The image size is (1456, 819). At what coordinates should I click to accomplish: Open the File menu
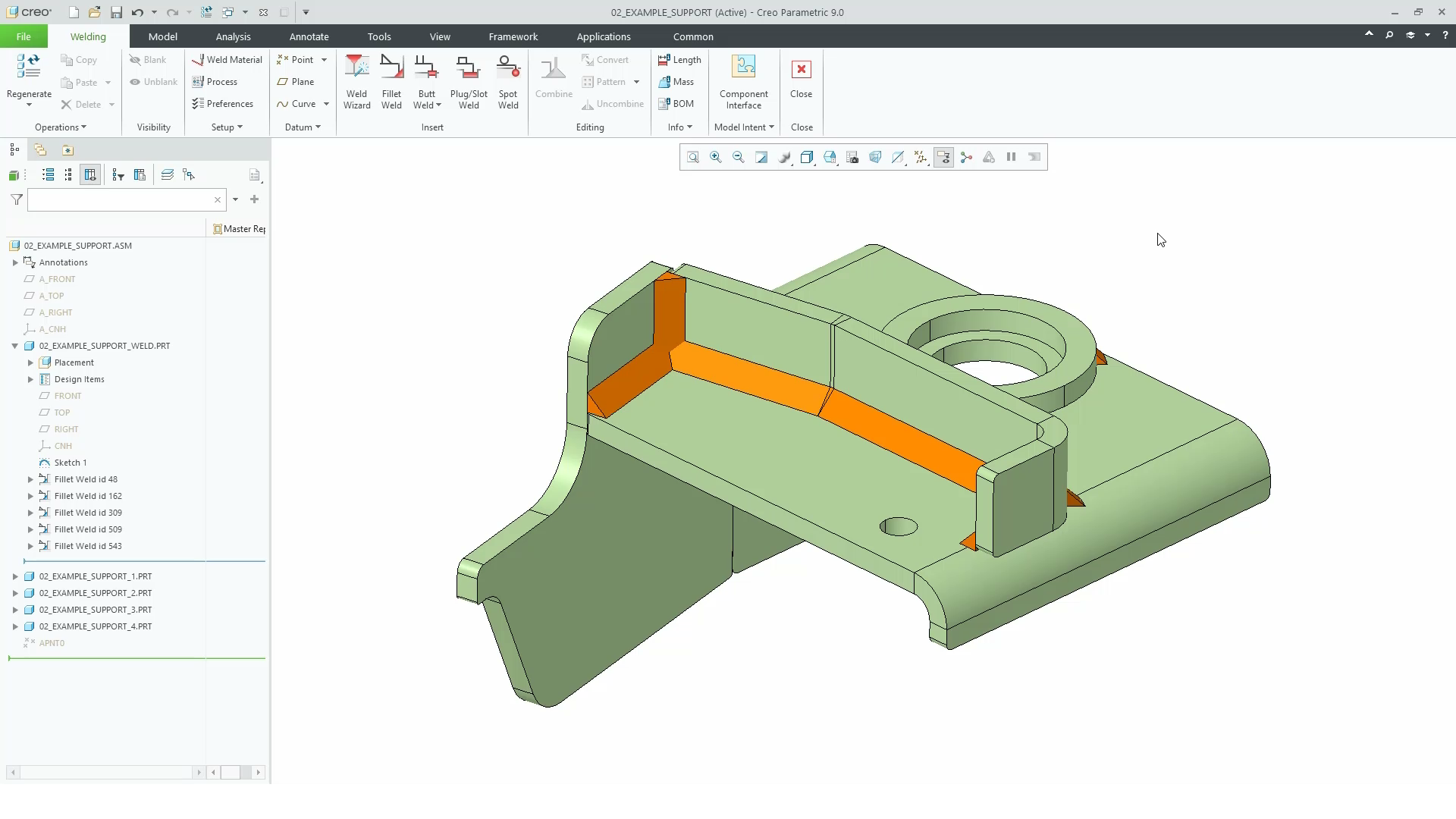pyautogui.click(x=24, y=36)
